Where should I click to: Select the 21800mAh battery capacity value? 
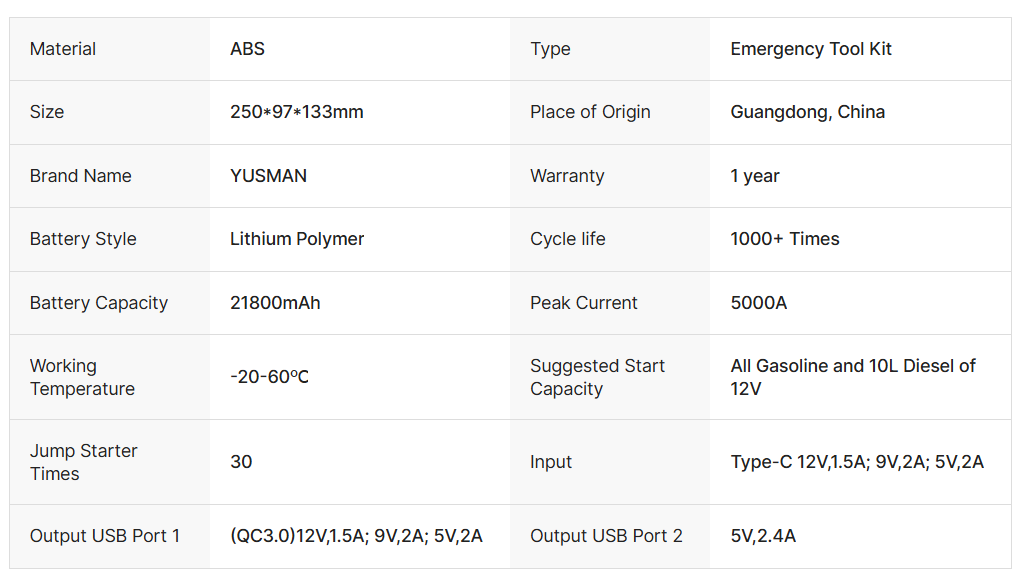click(x=275, y=303)
